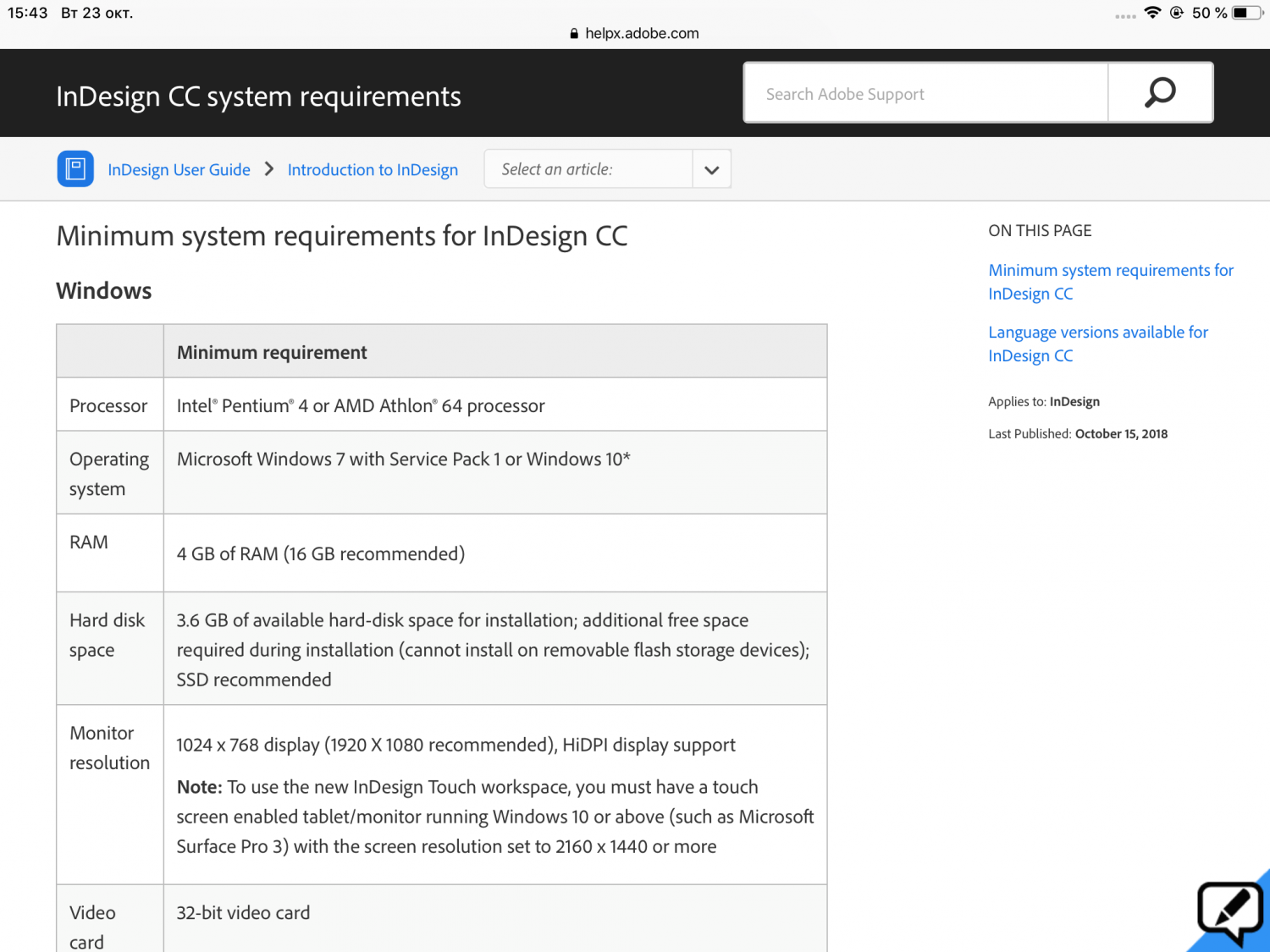Tap the orientation lock status icon
Screen dimensions: 1270x952
tap(1176, 13)
